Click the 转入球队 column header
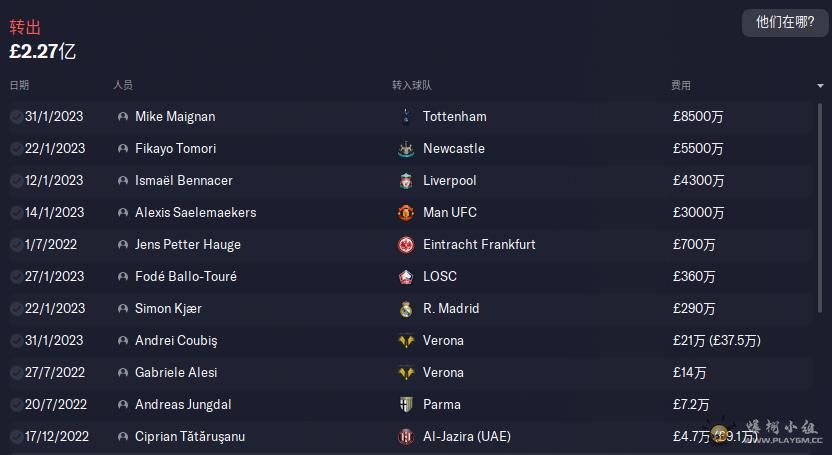 [x=412, y=85]
